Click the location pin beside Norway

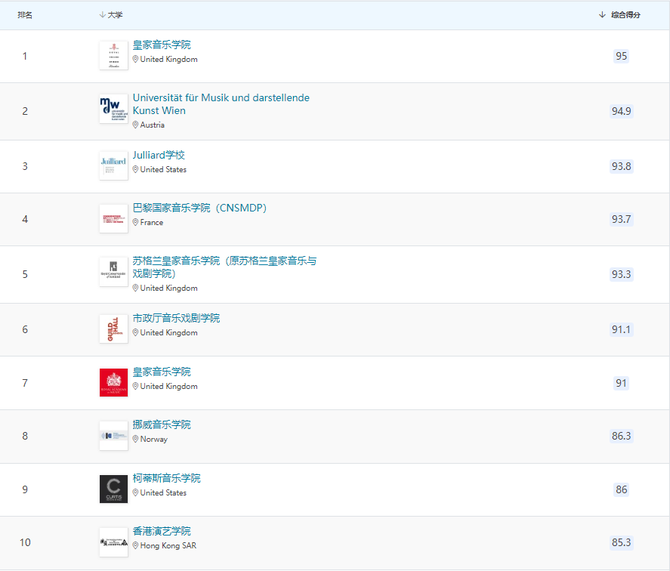click(135, 439)
